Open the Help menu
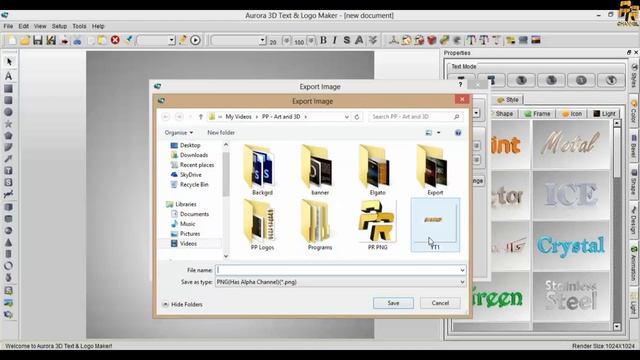 pos(98,26)
